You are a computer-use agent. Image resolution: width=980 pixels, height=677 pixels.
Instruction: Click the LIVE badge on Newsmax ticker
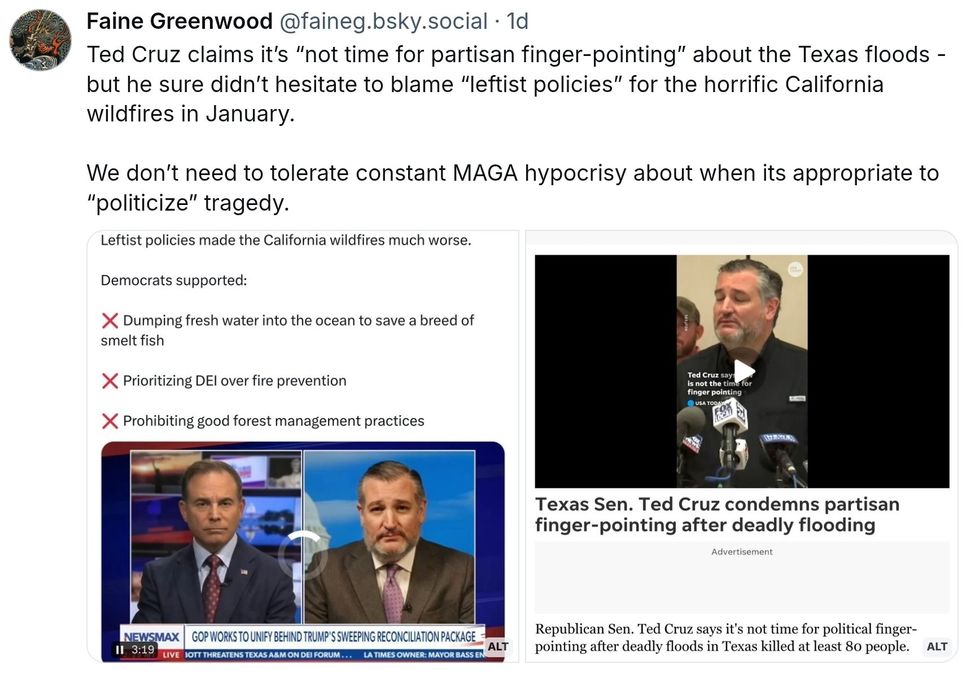click(171, 654)
